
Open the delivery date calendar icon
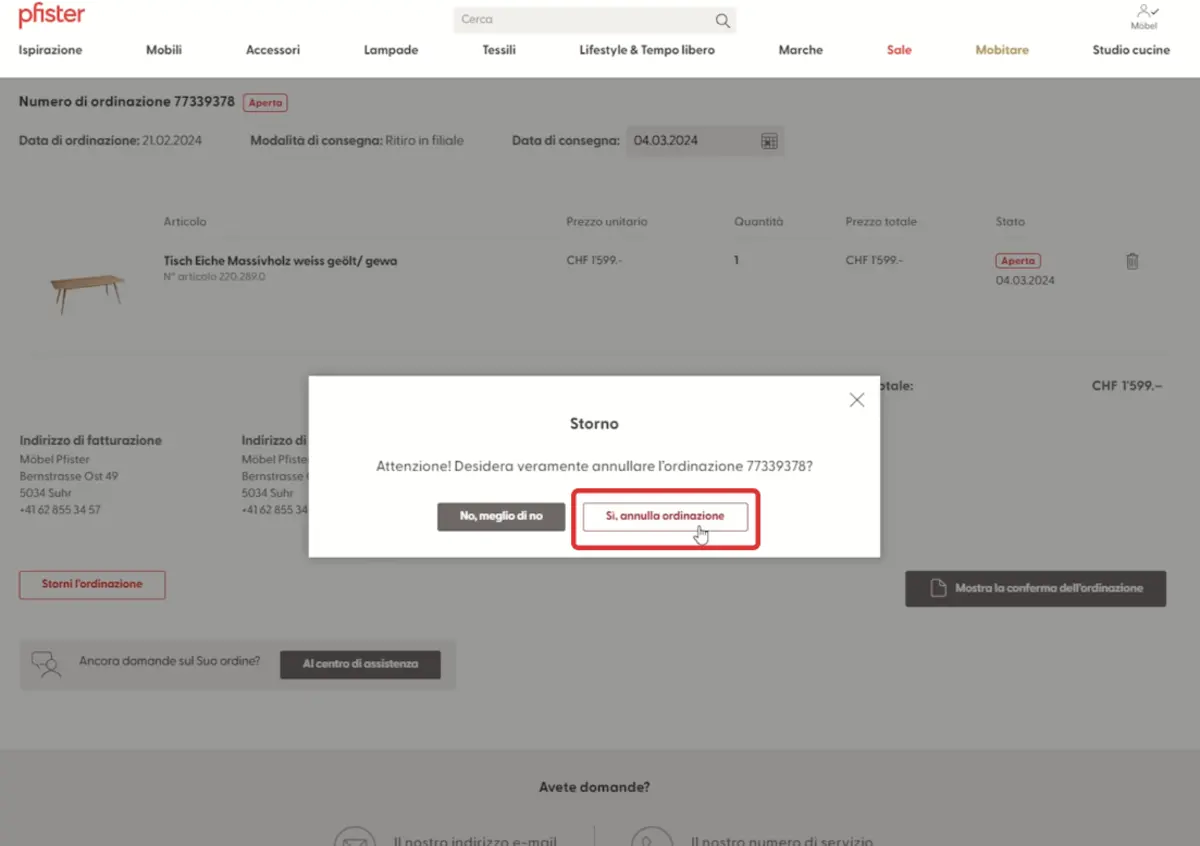point(769,141)
